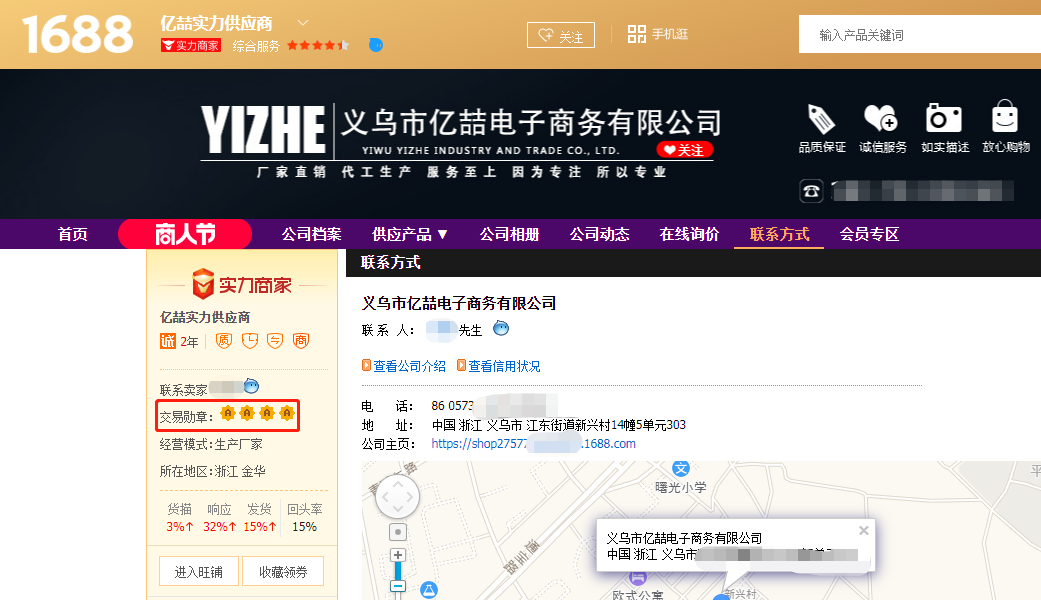The height and width of the screenshot is (600, 1041).
Task: Click the map zoom in plus button
Action: coord(398,555)
